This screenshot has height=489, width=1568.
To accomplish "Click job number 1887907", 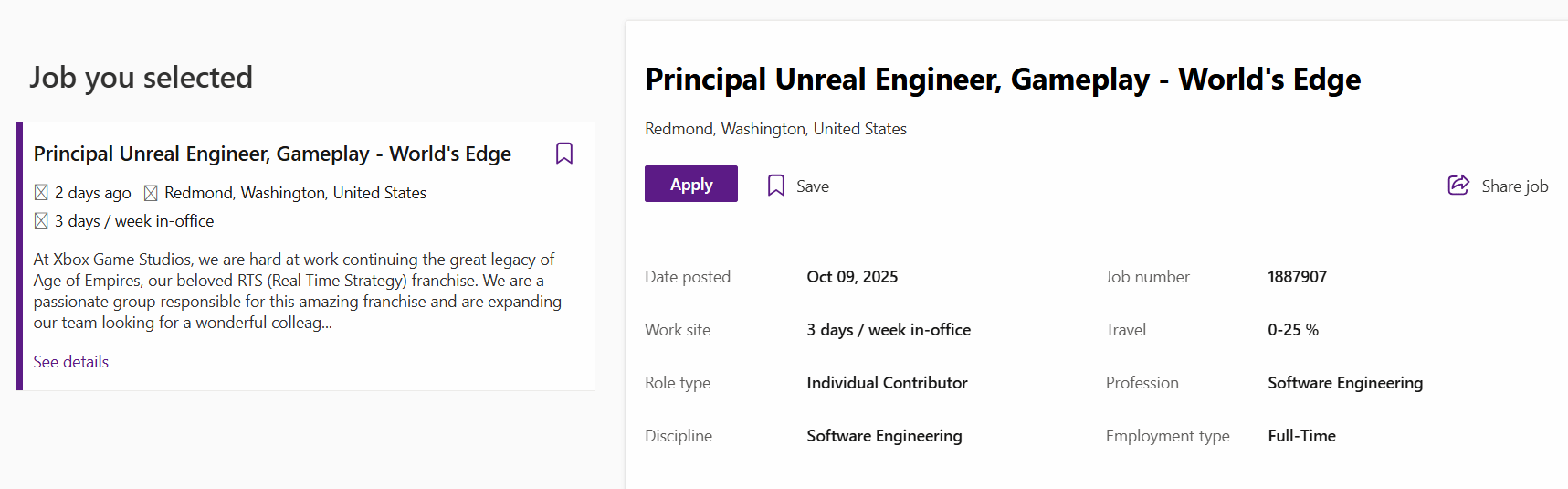I will 1297,277.
